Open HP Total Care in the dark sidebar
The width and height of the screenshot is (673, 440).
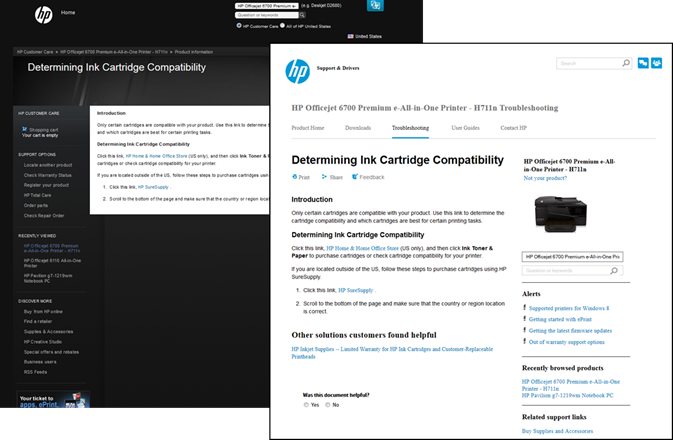[37, 195]
